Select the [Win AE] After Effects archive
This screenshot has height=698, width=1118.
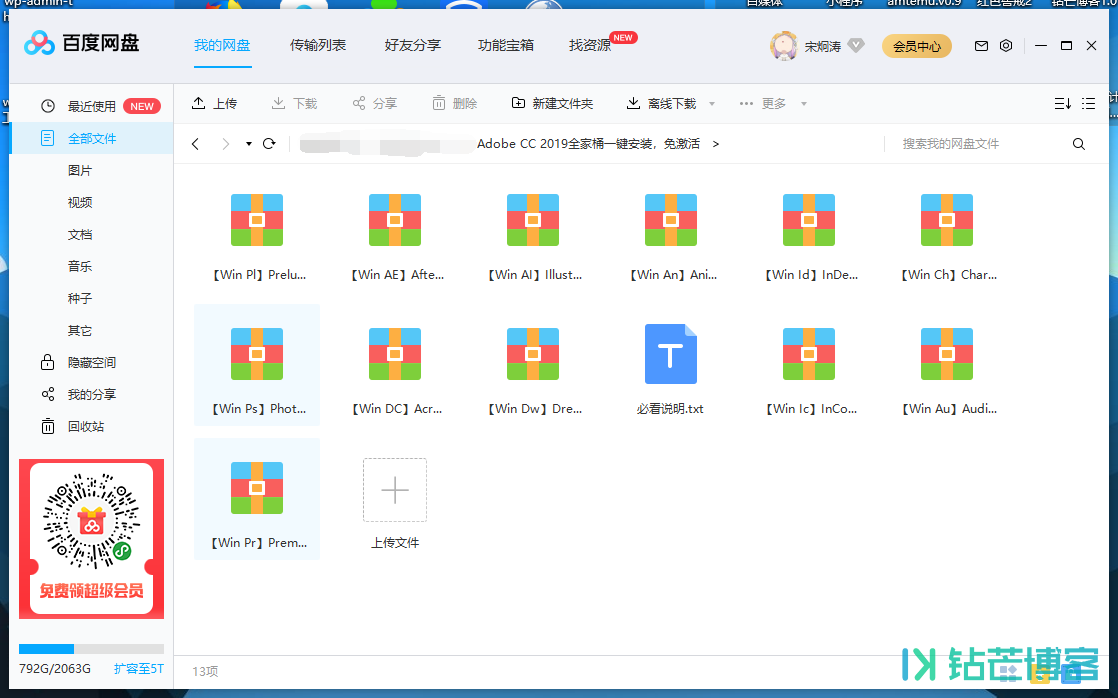click(395, 236)
